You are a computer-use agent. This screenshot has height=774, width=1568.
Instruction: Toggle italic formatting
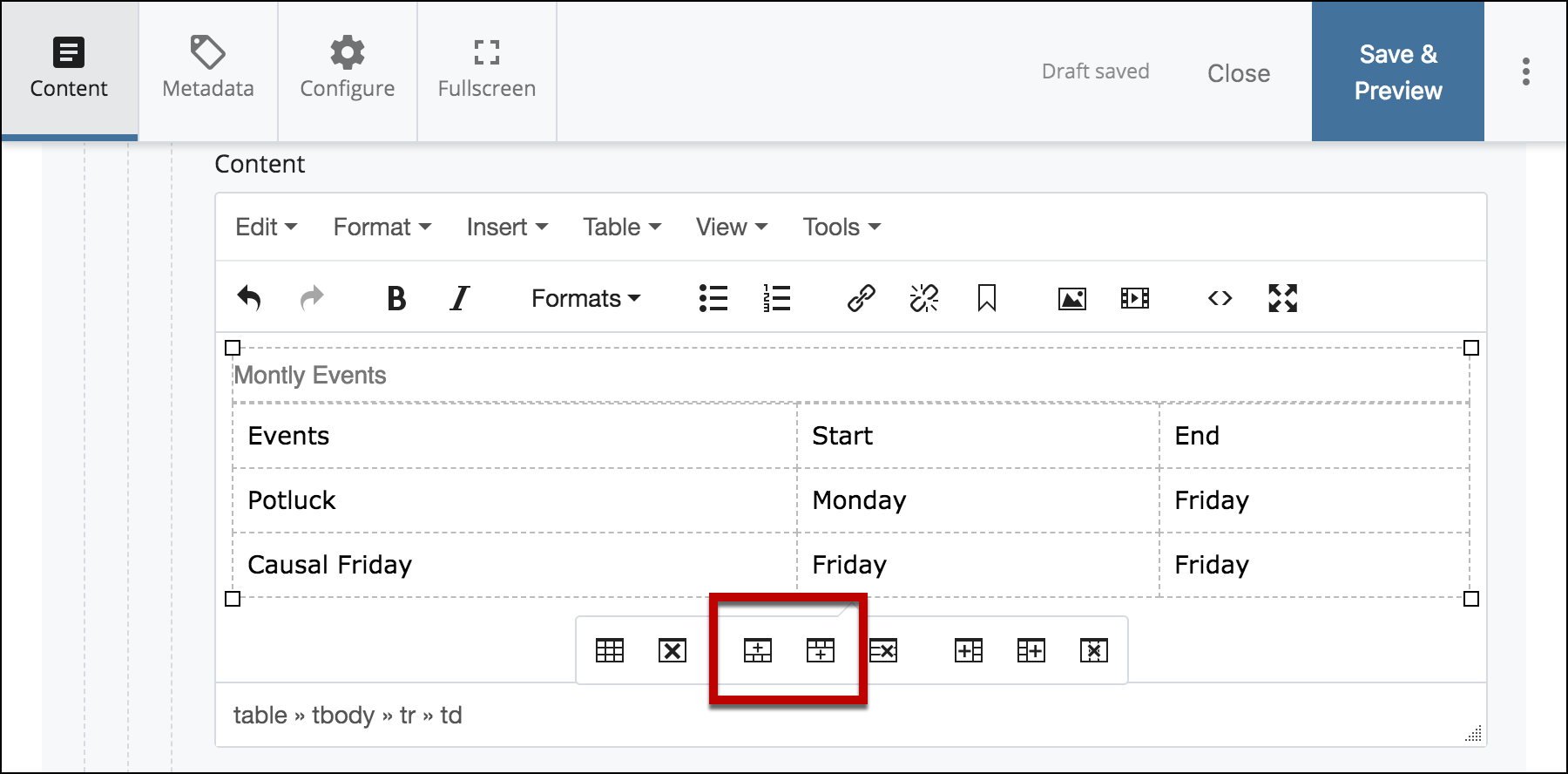(x=459, y=298)
